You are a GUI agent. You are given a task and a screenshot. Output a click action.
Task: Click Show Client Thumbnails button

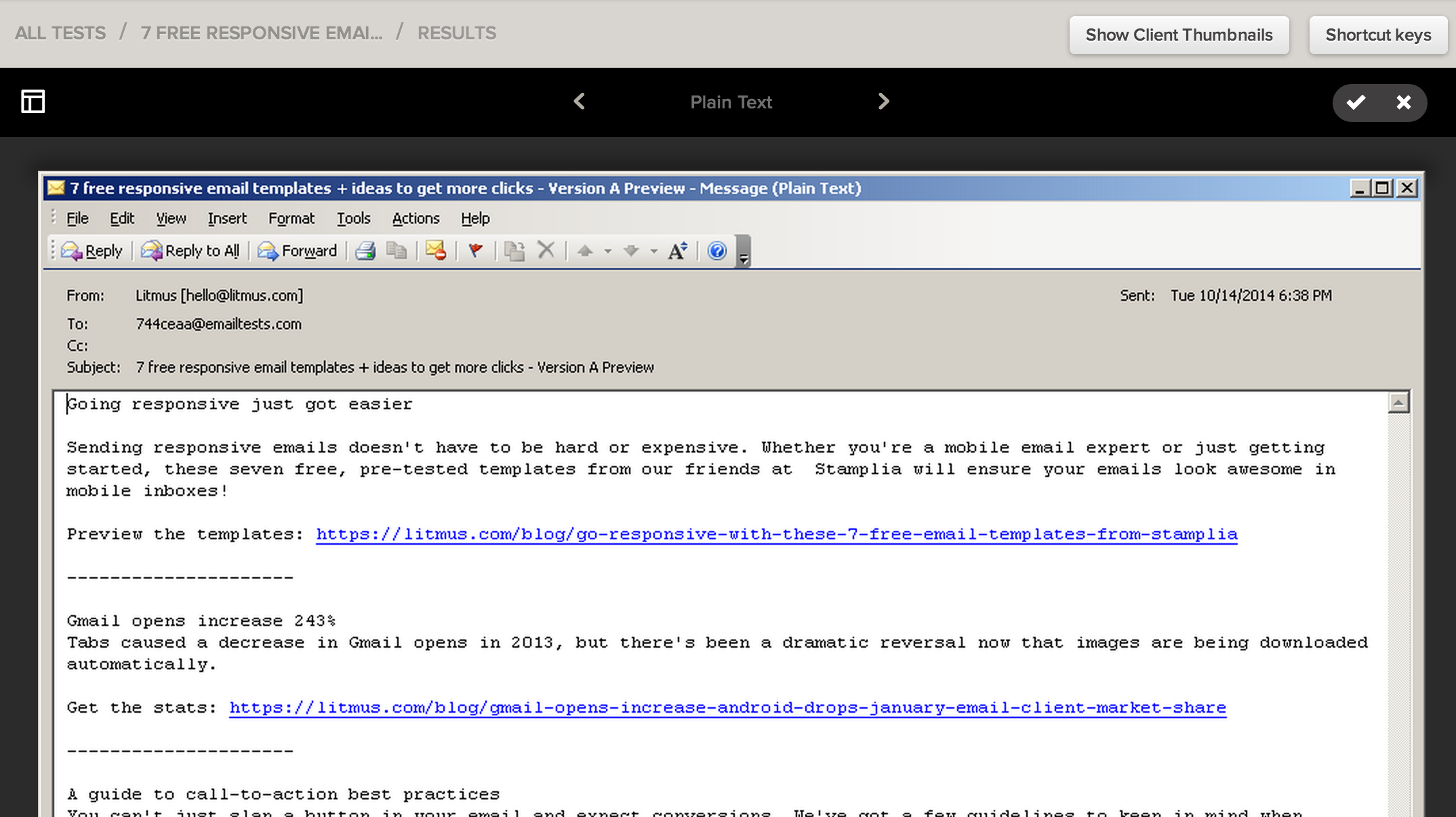(x=1179, y=35)
